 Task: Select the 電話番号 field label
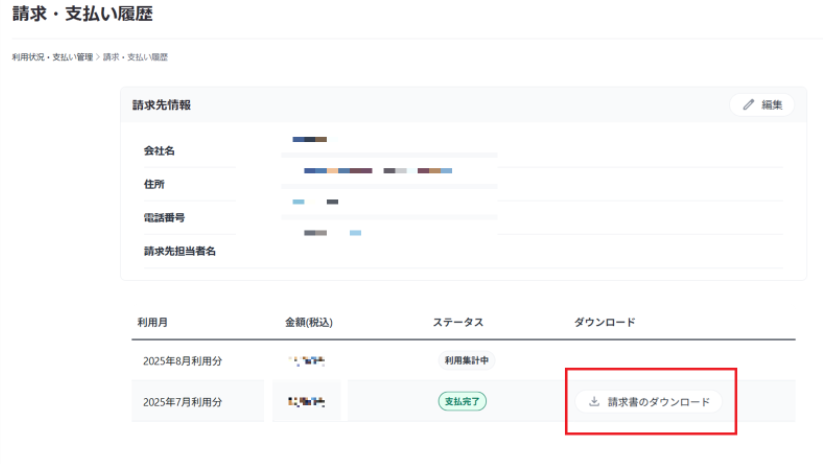pos(164,218)
